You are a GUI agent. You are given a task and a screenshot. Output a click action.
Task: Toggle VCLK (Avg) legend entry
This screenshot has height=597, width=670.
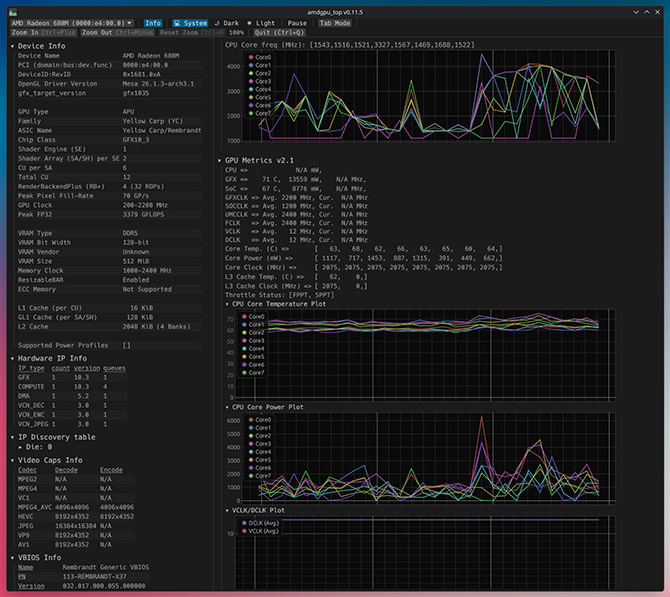pos(260,531)
